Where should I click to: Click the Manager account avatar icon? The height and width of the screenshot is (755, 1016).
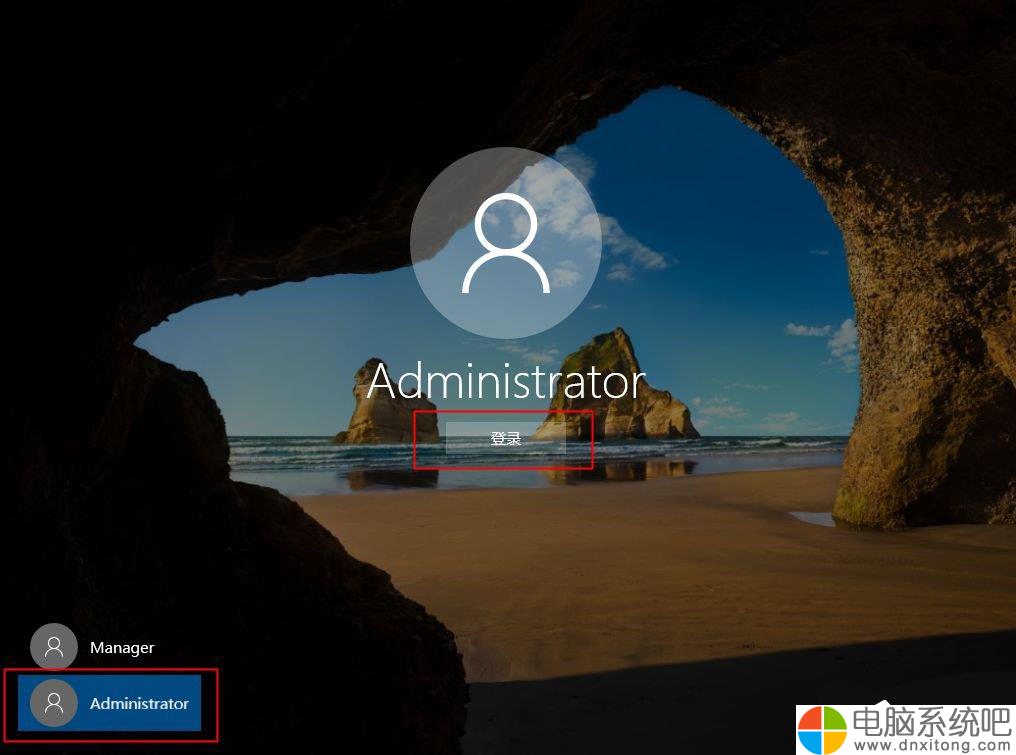point(54,647)
